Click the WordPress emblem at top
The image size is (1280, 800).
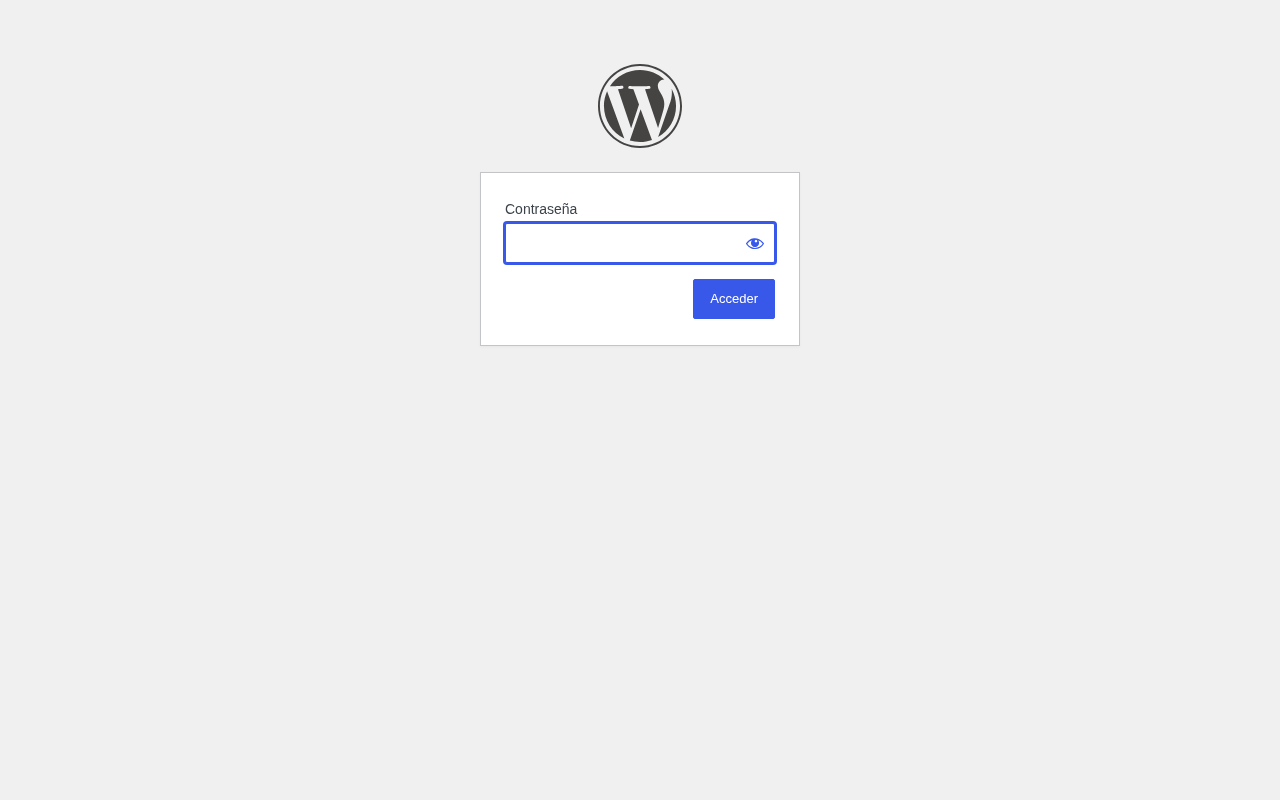(x=640, y=106)
